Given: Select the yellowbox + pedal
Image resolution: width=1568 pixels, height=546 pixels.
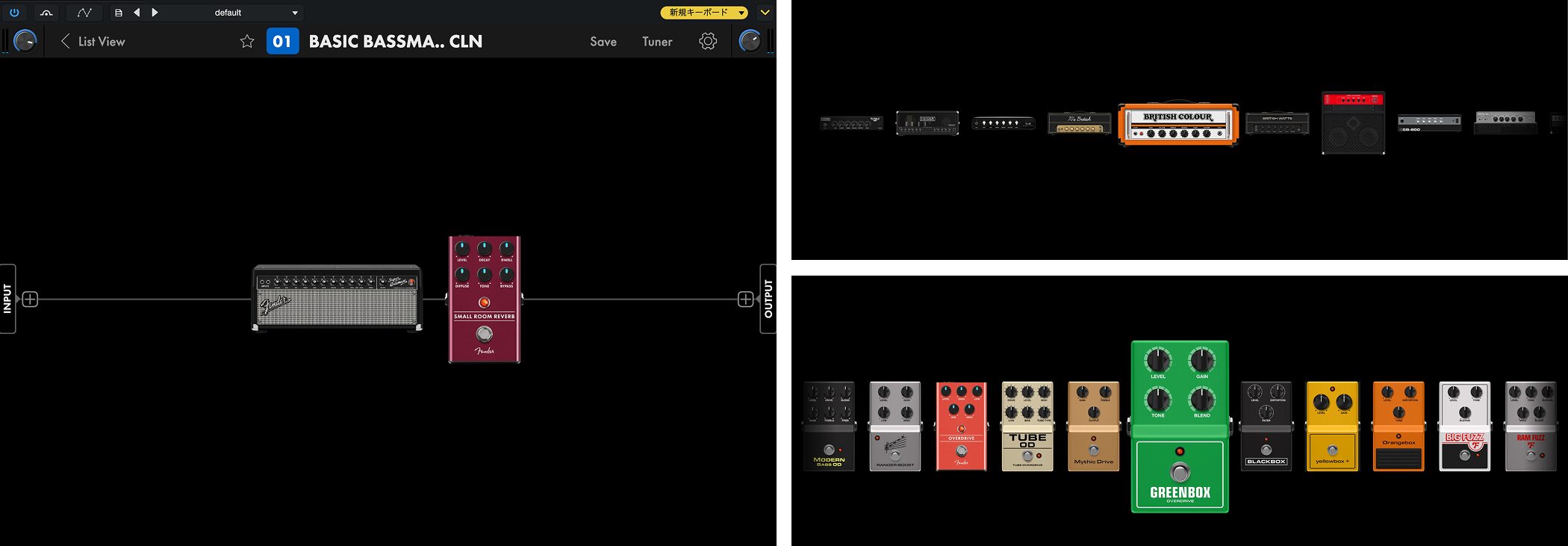Looking at the screenshot, I should point(1333,426).
